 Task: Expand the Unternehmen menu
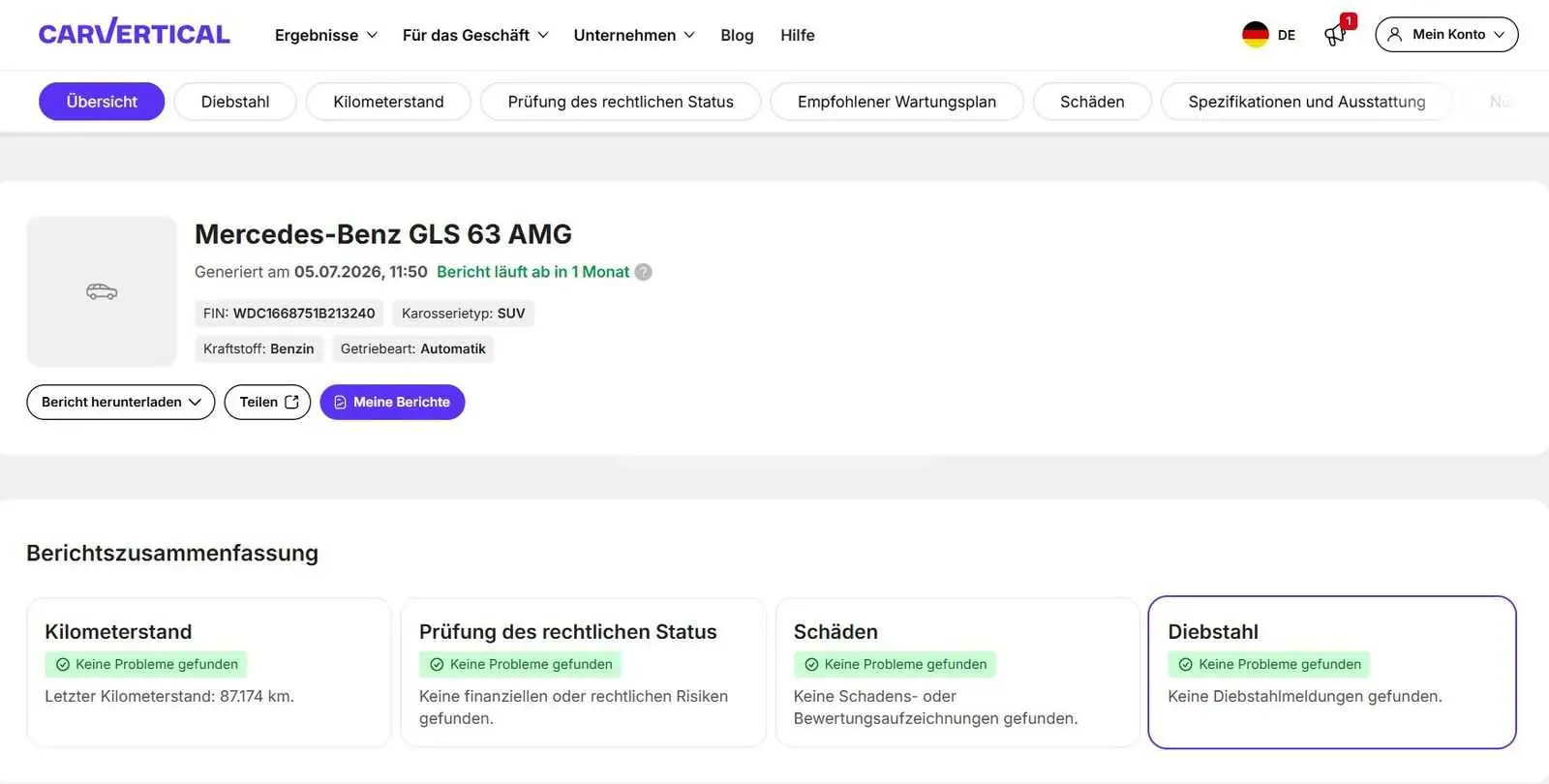(634, 35)
